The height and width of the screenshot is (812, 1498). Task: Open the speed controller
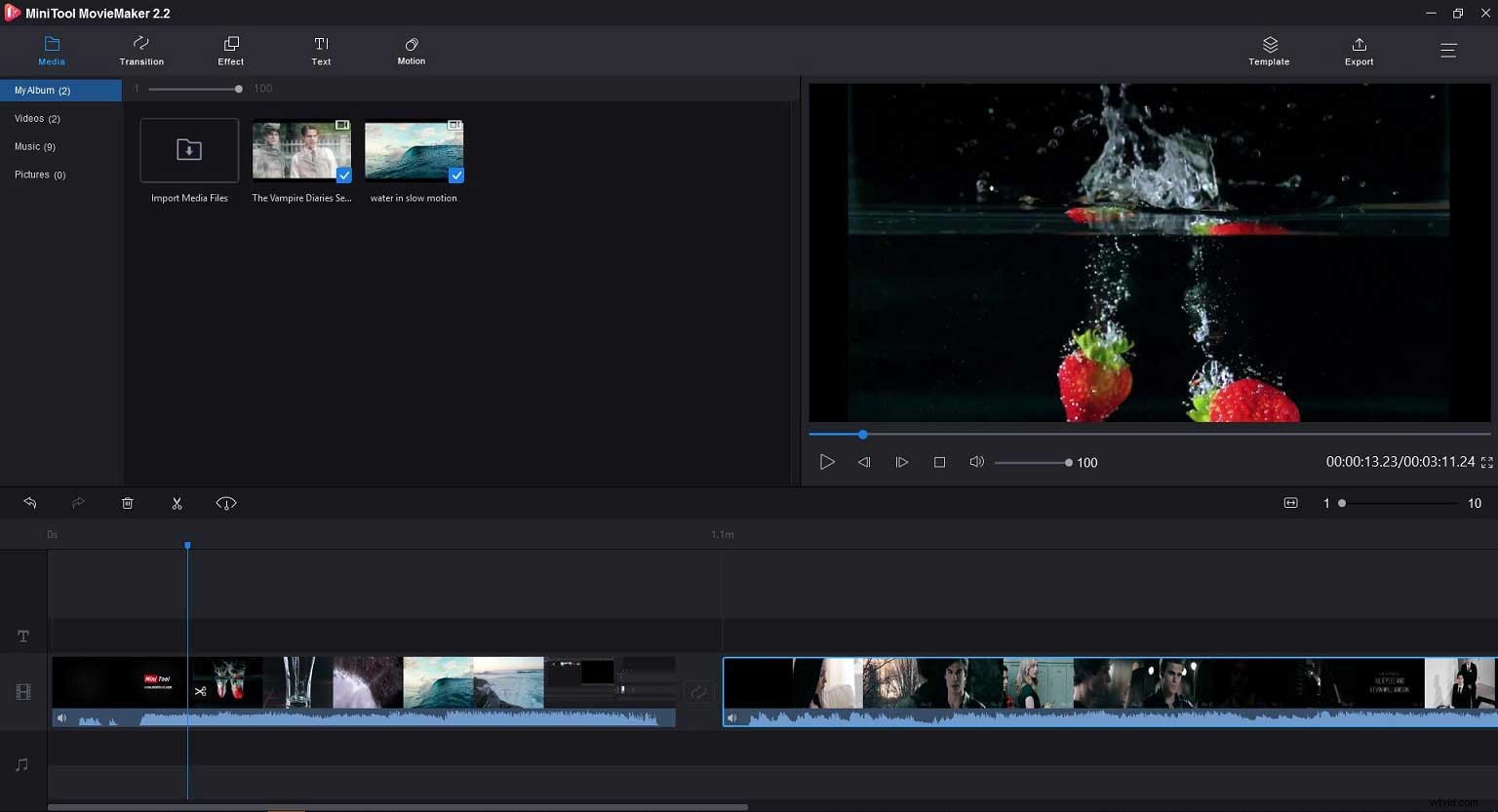click(225, 502)
